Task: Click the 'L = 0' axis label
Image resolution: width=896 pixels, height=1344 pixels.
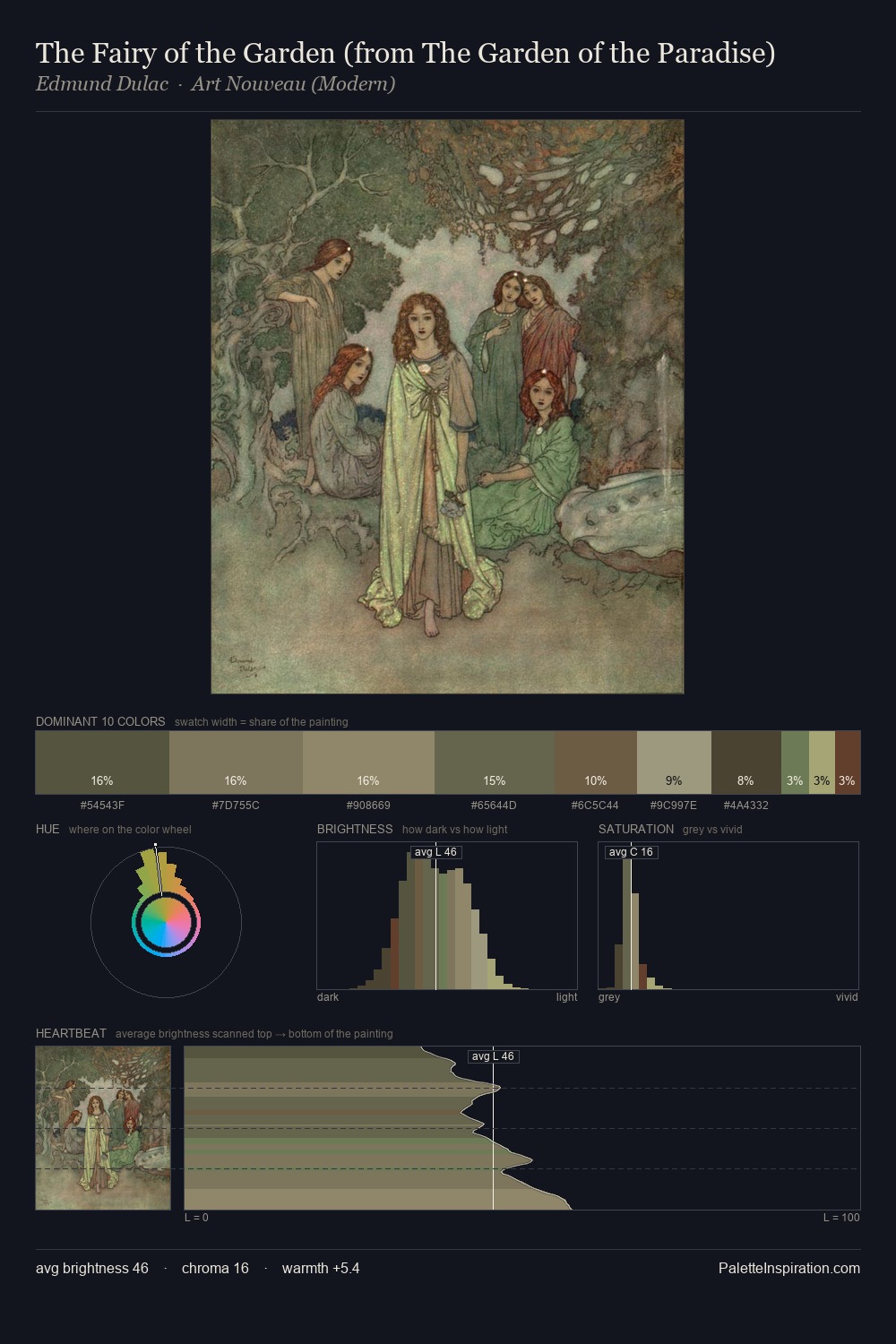Action: click(196, 1218)
